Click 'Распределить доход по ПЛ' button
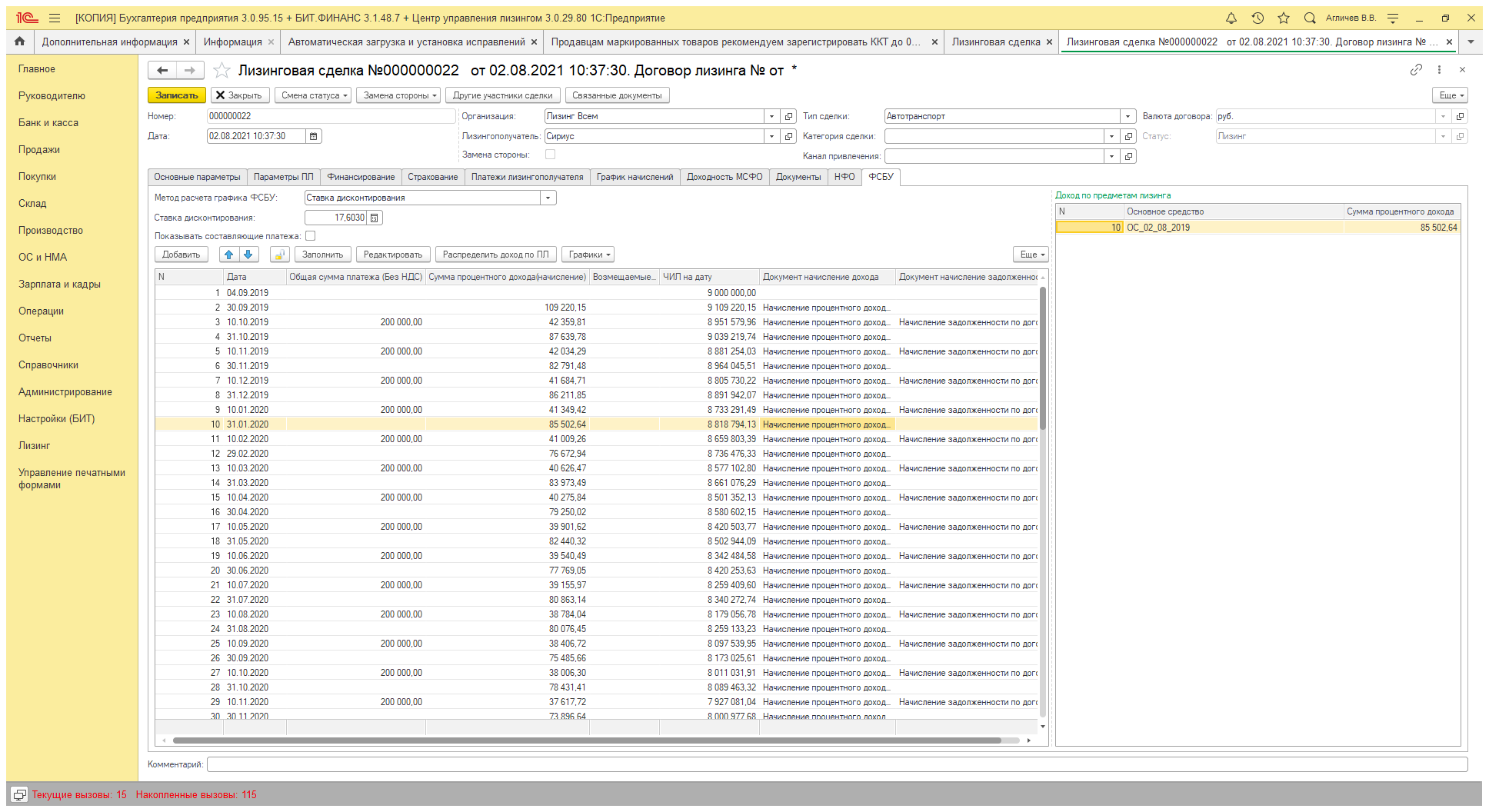This screenshot has height=812, width=1489. (495, 255)
